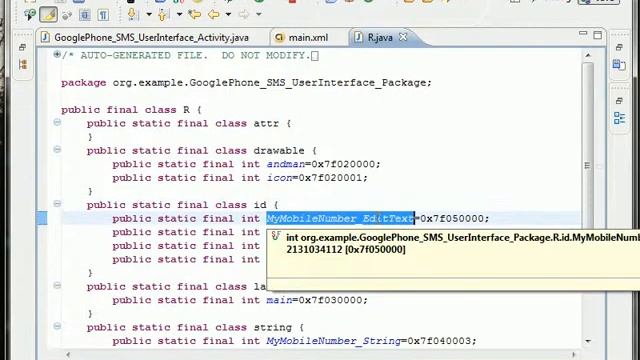Open the minimized view in left sidebar

click(x=23, y=64)
